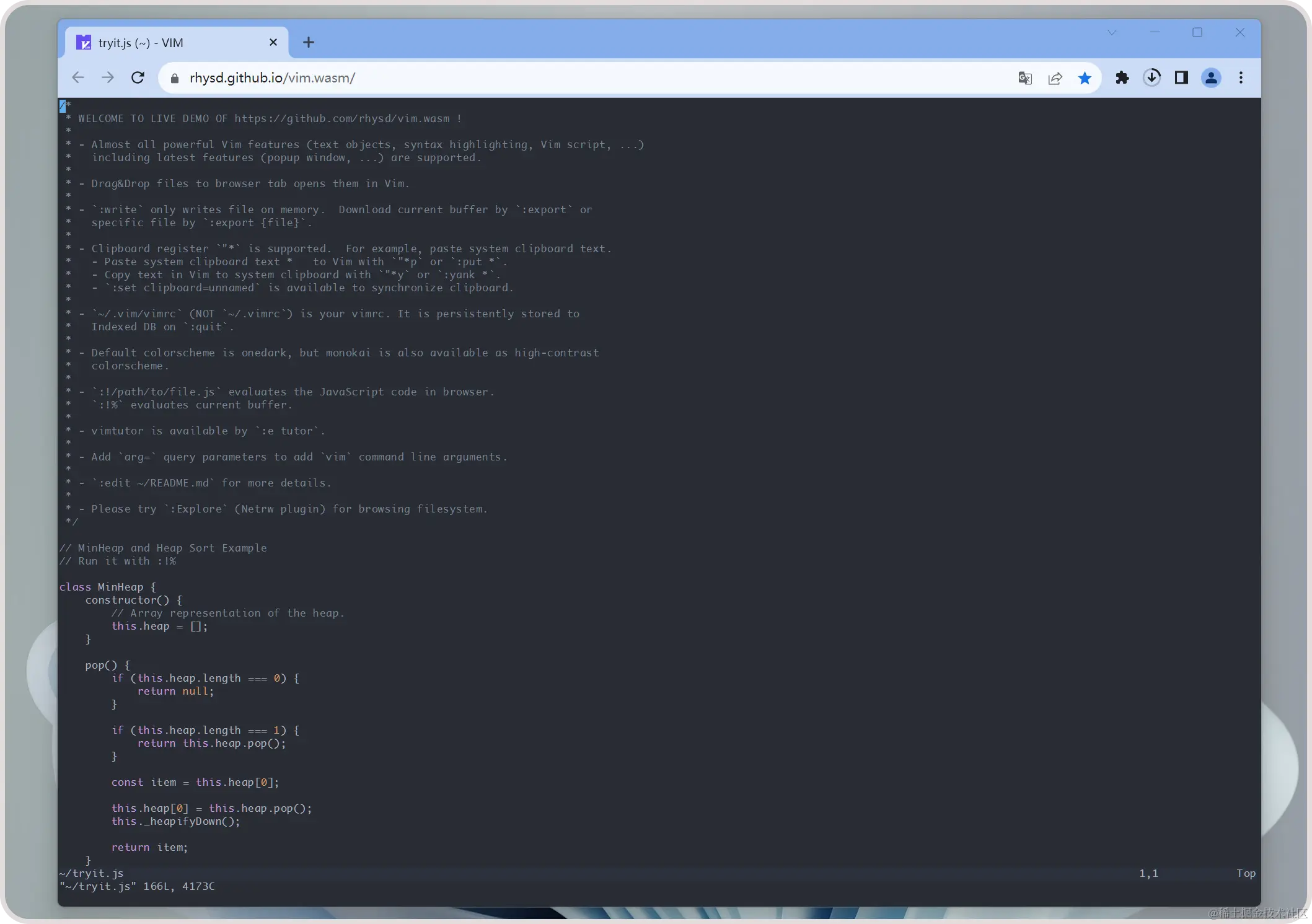The image size is (1312, 924).
Task: Click the page reload icon
Action: pyautogui.click(x=138, y=77)
